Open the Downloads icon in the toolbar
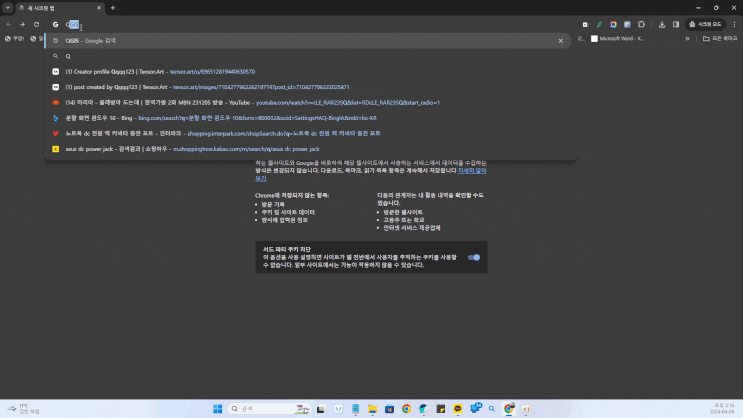 [662, 24]
